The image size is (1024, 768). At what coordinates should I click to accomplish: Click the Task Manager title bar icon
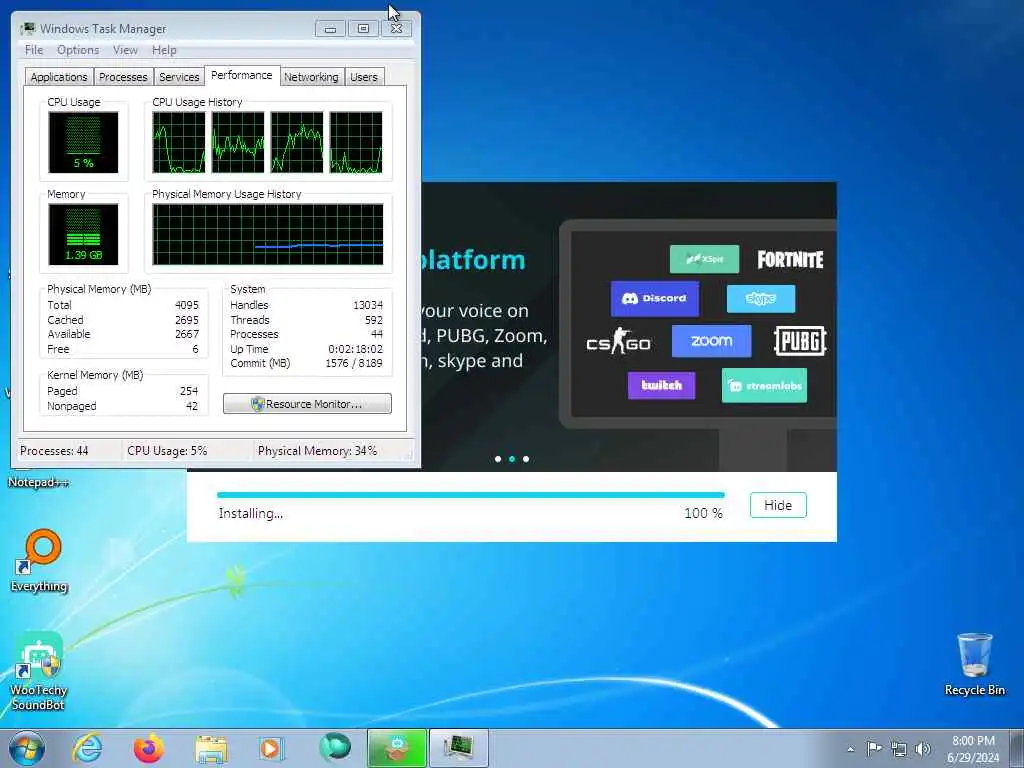[28, 29]
